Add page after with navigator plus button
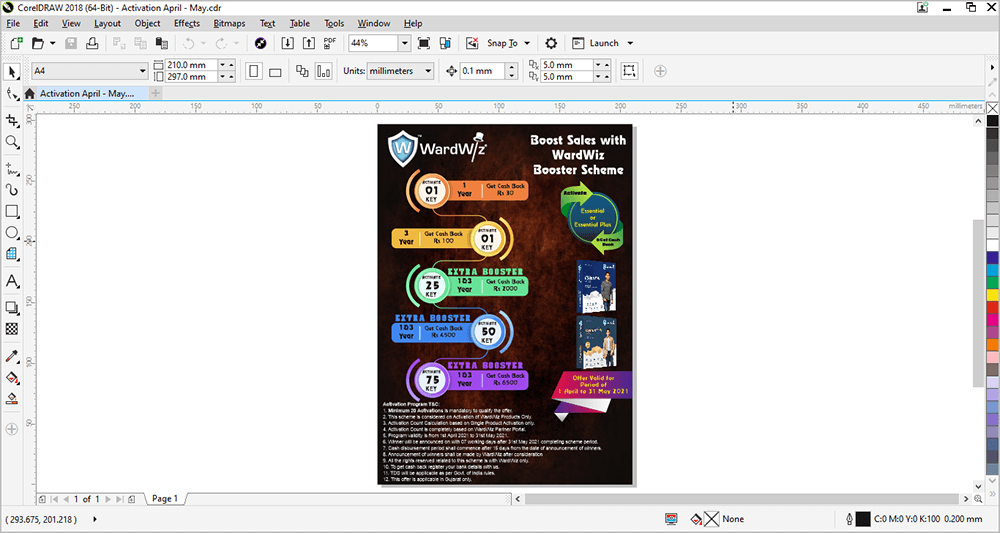Image resolution: width=1000 pixels, height=533 pixels. (131, 499)
